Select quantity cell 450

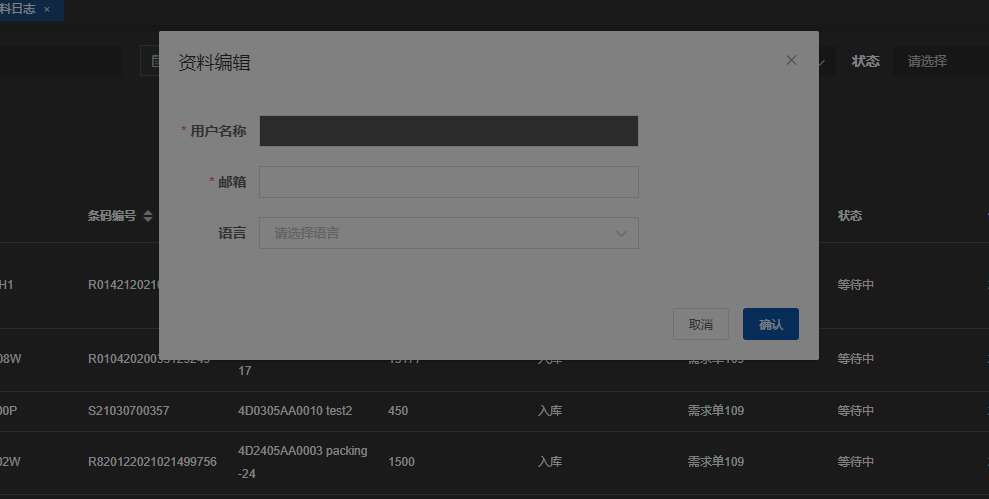(x=398, y=411)
